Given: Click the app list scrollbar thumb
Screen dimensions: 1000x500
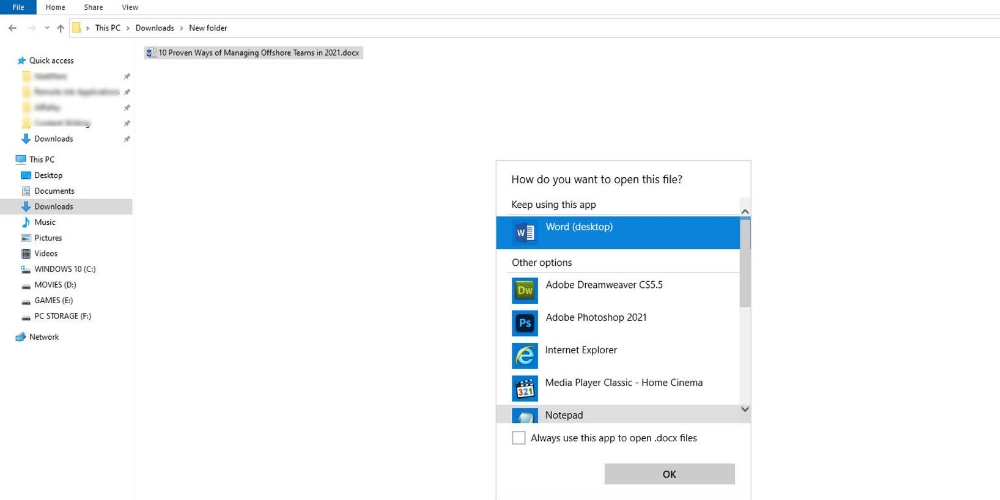Looking at the screenshot, I should (745, 263).
